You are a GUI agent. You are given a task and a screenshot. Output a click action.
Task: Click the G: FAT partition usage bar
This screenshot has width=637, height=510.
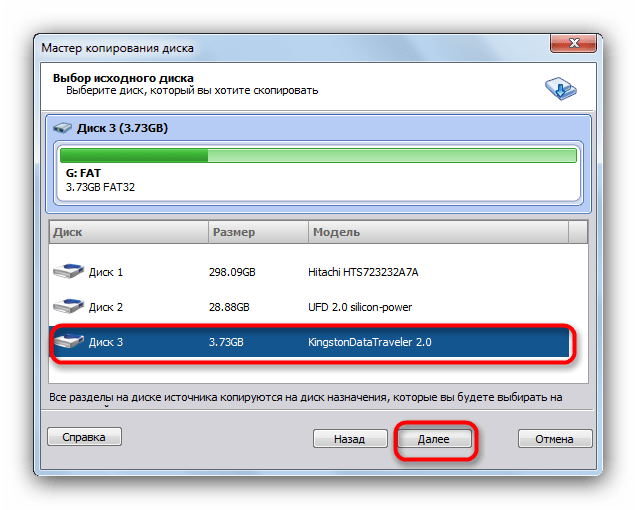pos(318,155)
